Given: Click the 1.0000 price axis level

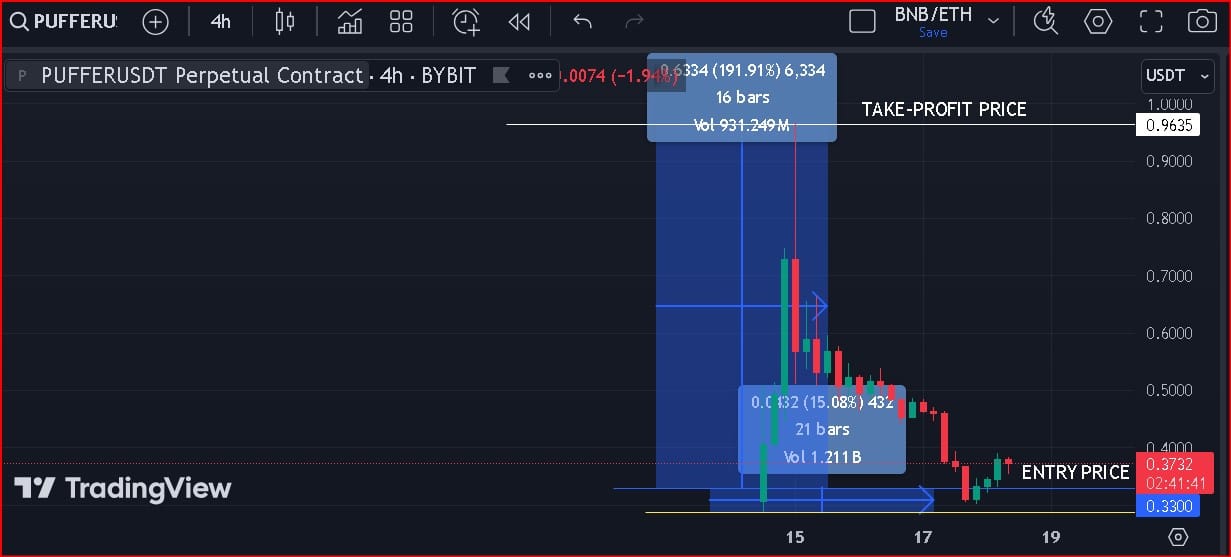Looking at the screenshot, I should tap(1169, 104).
